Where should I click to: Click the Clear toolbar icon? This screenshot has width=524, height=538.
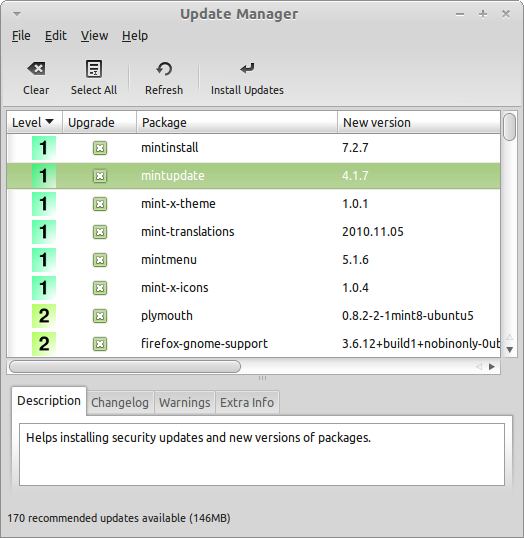(x=36, y=69)
